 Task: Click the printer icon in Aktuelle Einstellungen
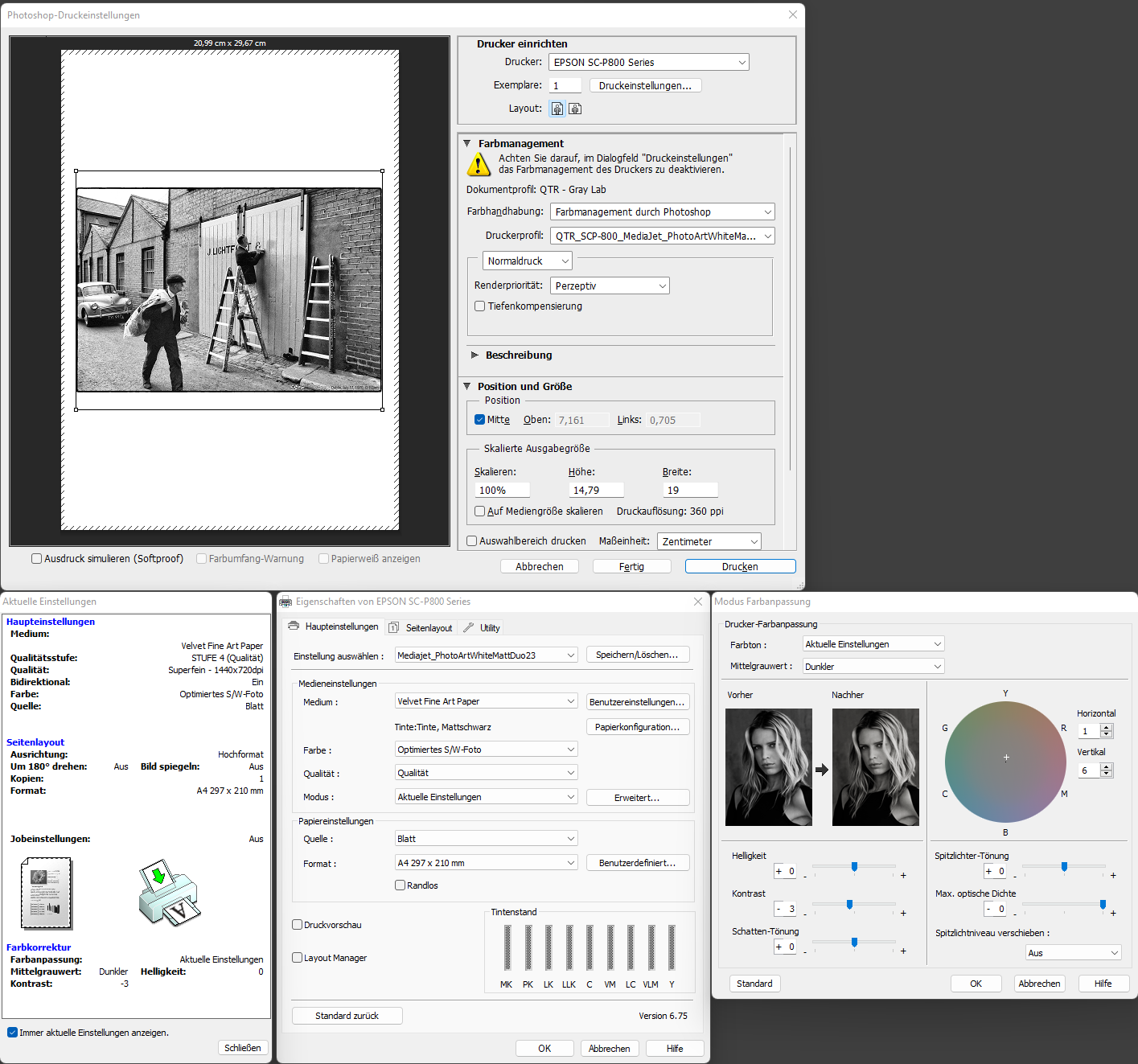pos(169,893)
